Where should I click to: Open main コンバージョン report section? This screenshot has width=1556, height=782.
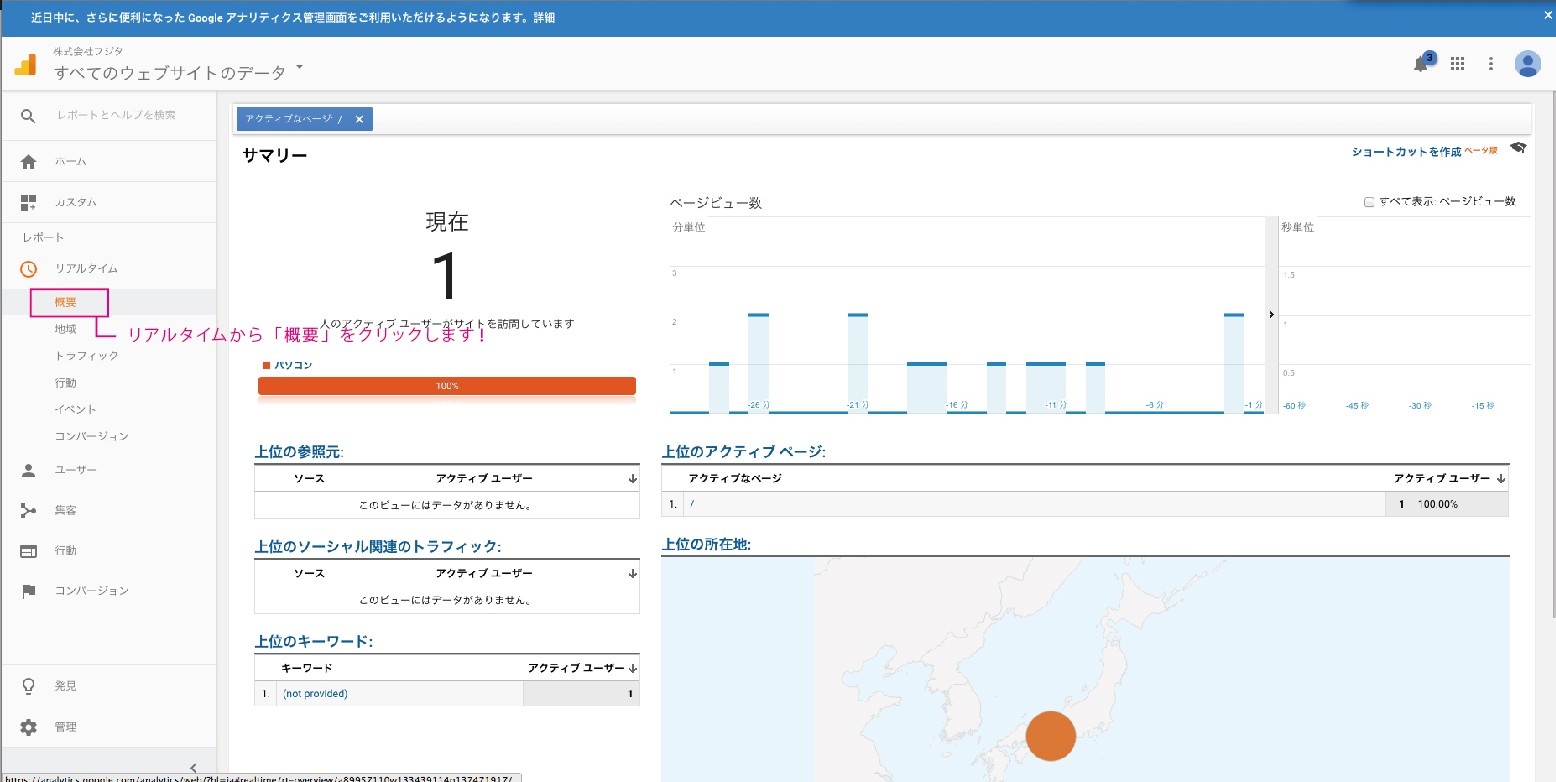pos(92,591)
